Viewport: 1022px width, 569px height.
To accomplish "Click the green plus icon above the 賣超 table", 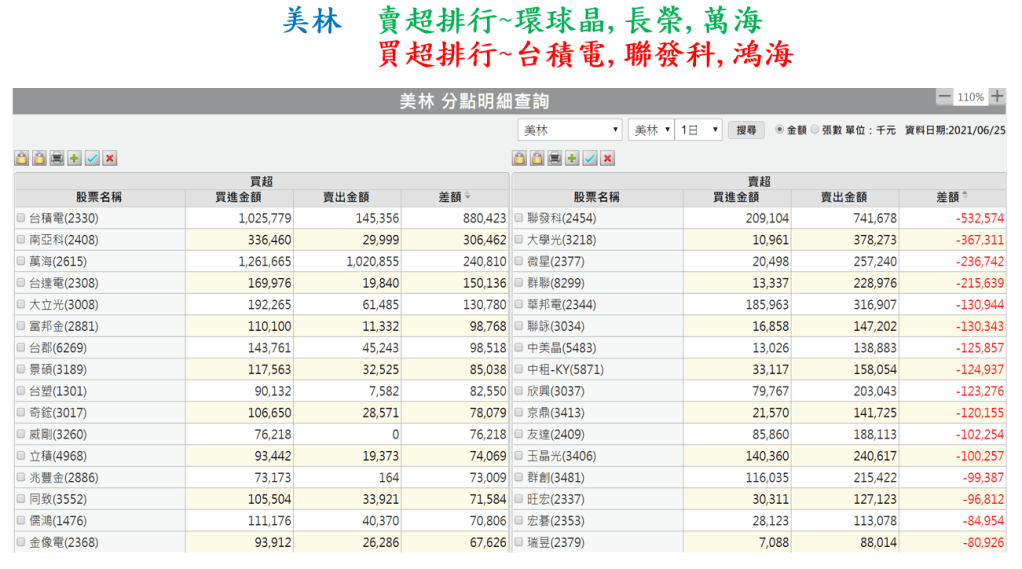I will coord(572,158).
